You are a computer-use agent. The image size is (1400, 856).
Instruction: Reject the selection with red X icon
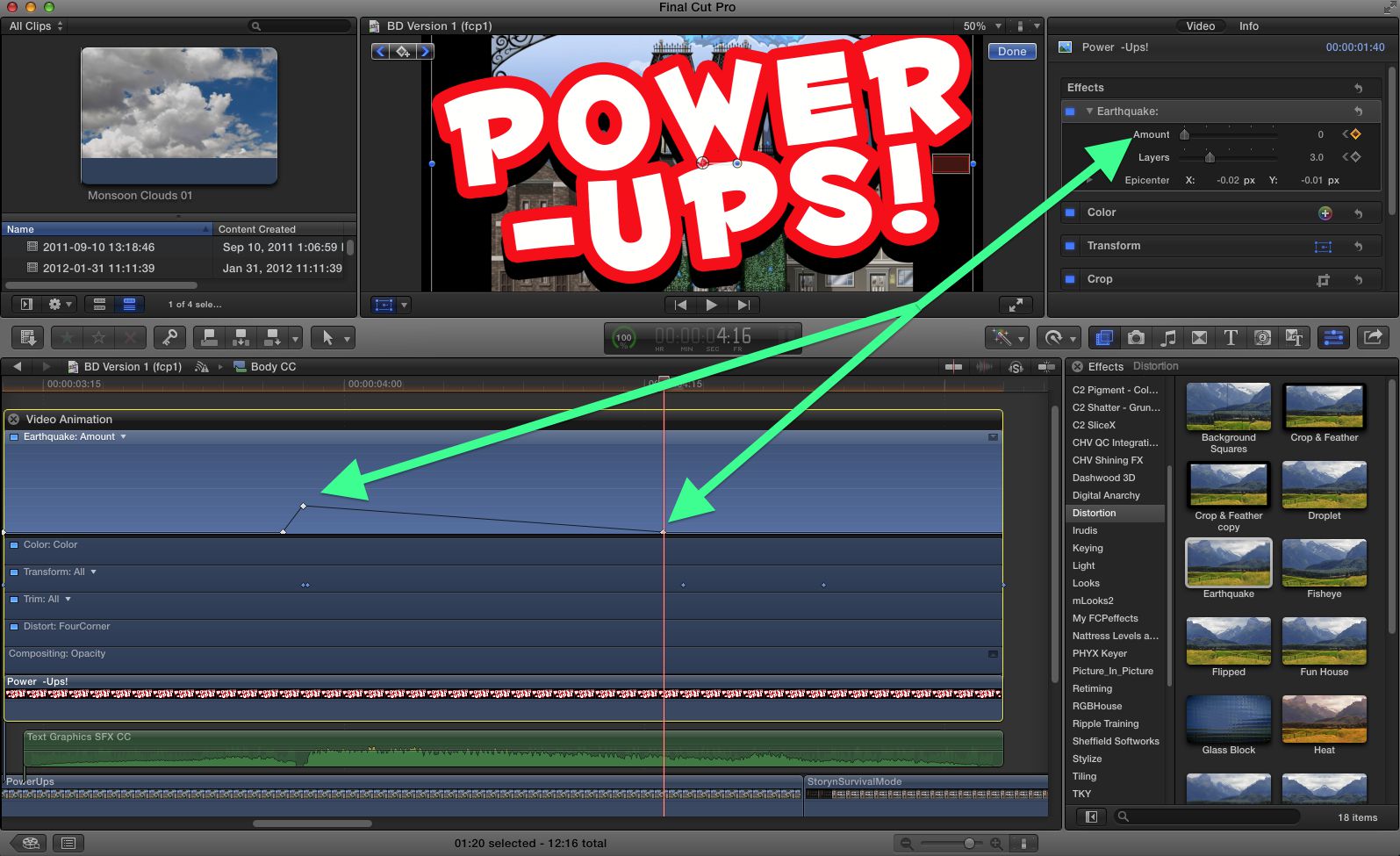click(x=130, y=338)
